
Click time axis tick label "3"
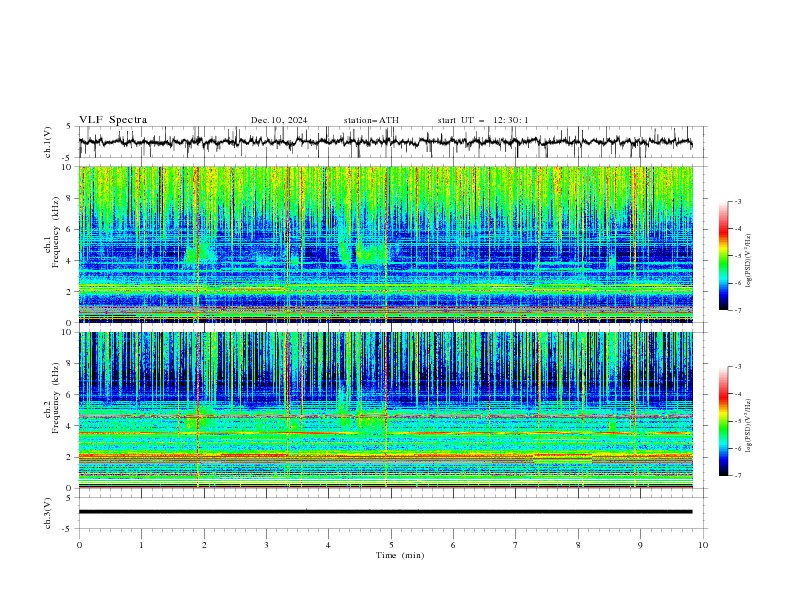[266, 545]
